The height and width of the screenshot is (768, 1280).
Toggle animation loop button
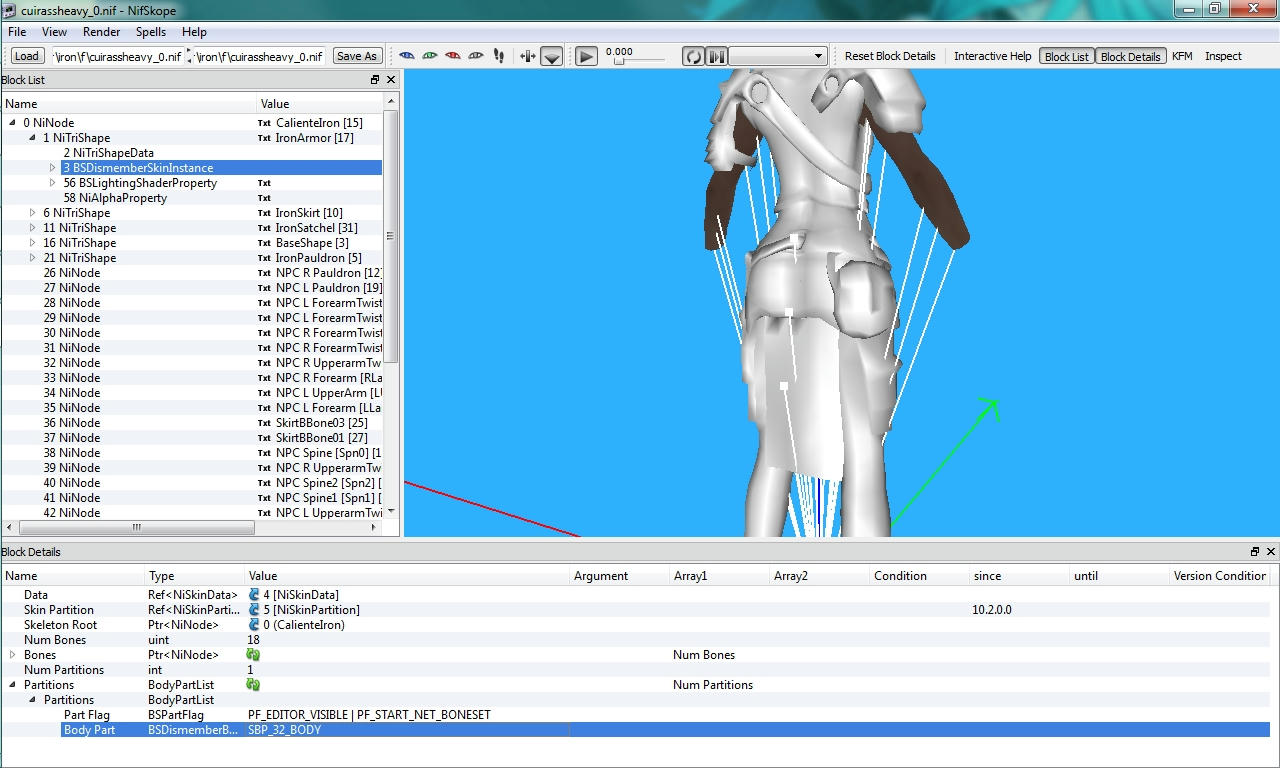coord(693,56)
